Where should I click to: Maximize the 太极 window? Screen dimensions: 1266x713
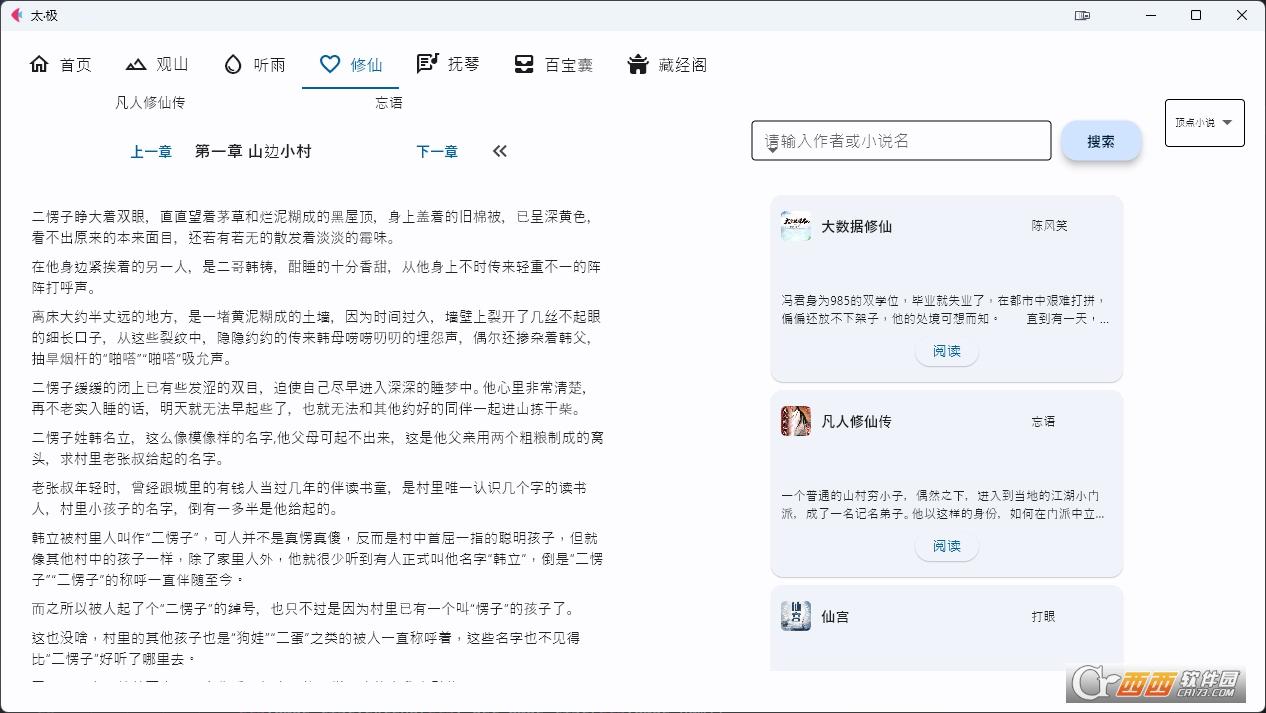pos(1196,15)
